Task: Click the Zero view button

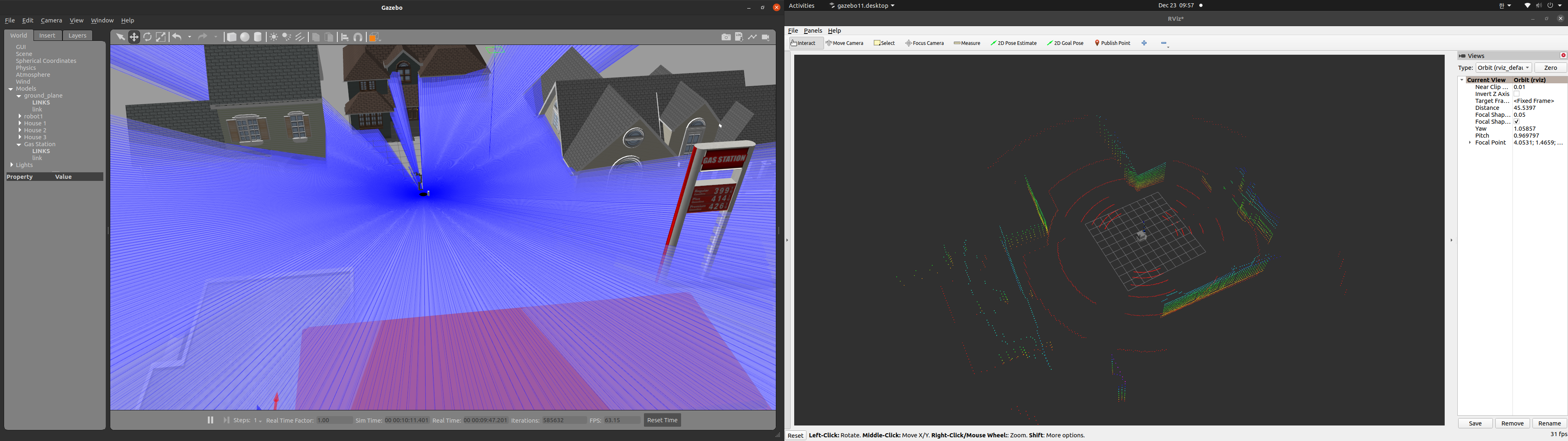Action: (1550, 68)
